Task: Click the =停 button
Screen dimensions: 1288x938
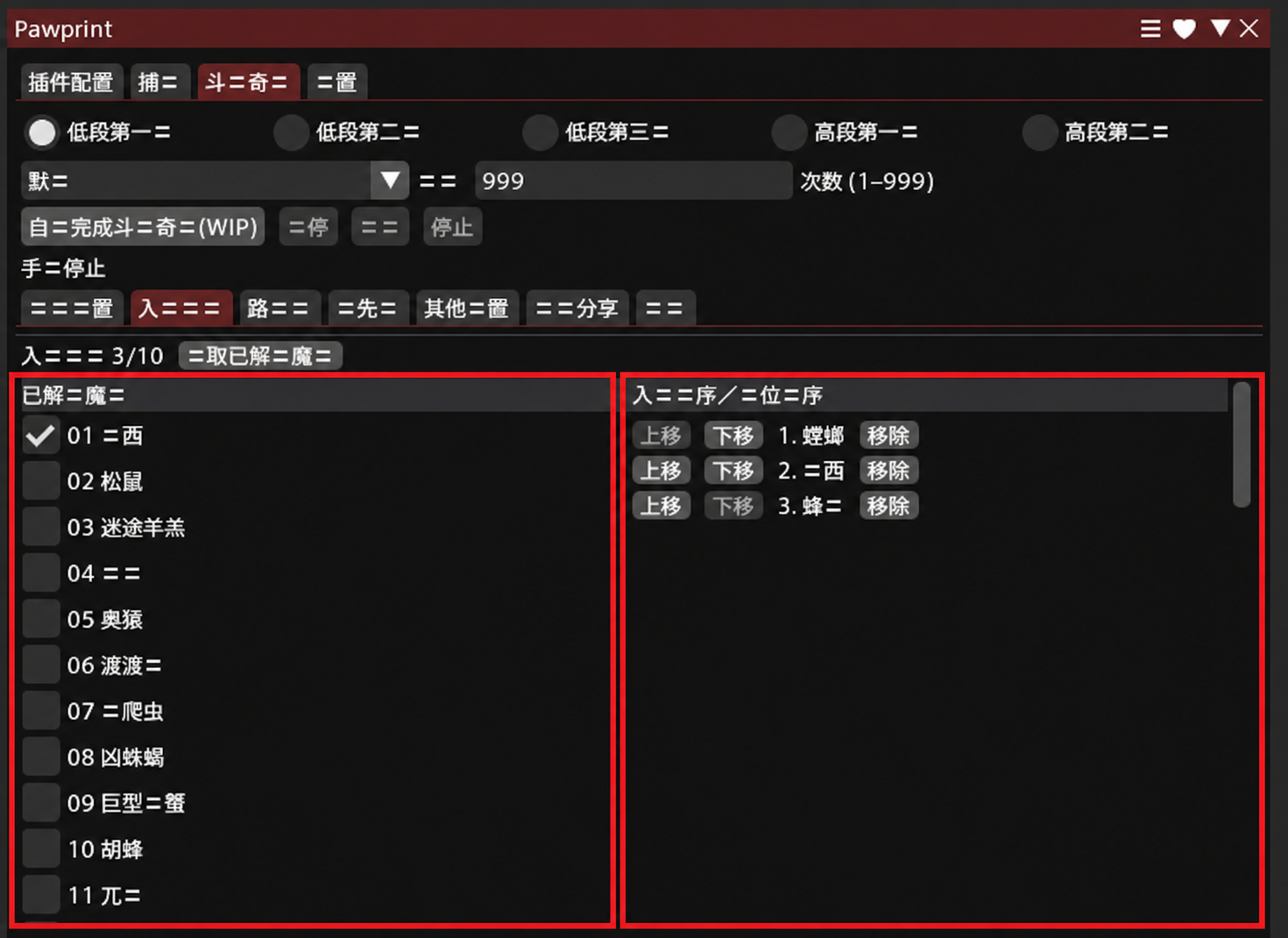Action: click(x=308, y=227)
